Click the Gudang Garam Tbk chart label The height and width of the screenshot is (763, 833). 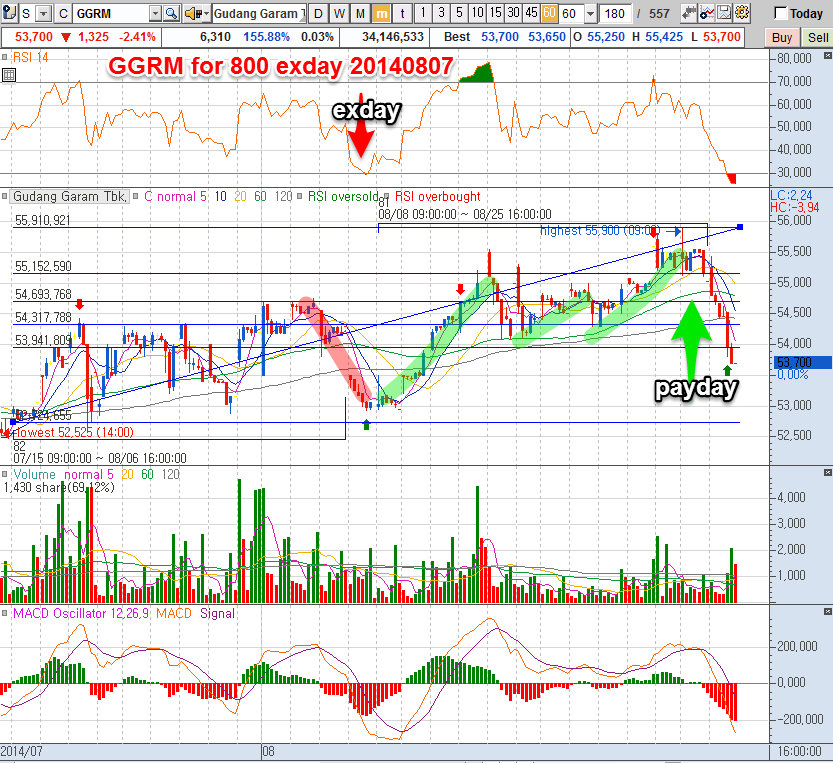click(70, 197)
